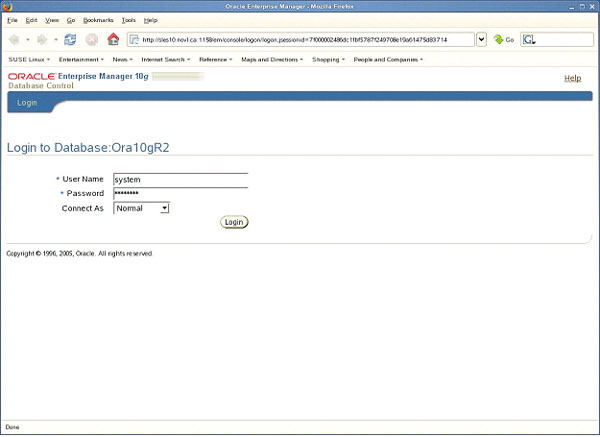The image size is (600, 437).
Task: Click the Forward navigation arrow
Action: tap(42, 39)
